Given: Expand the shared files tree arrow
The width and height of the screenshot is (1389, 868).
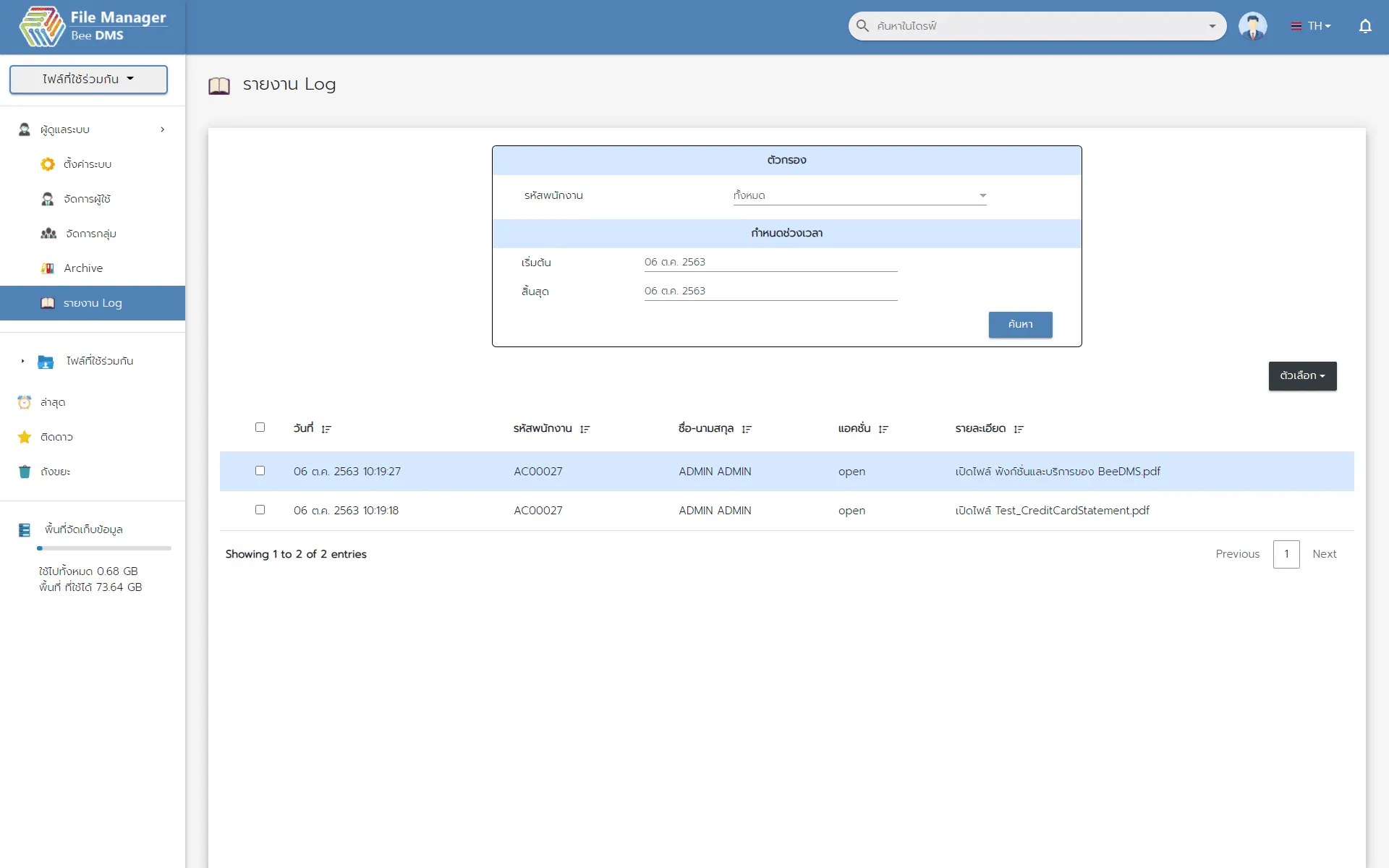Looking at the screenshot, I should (22, 361).
